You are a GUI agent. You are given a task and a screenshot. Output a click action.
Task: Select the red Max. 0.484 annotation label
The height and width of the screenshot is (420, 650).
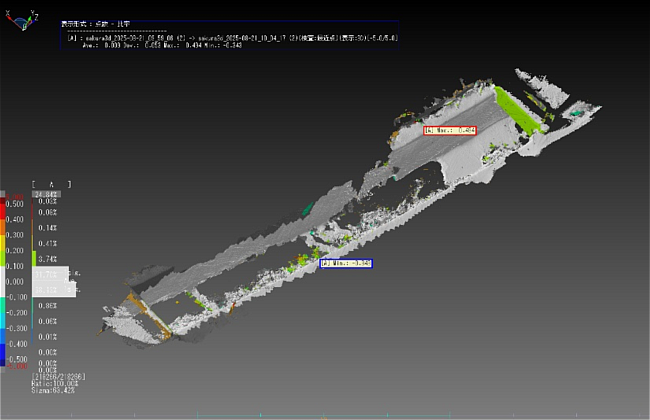coord(450,130)
